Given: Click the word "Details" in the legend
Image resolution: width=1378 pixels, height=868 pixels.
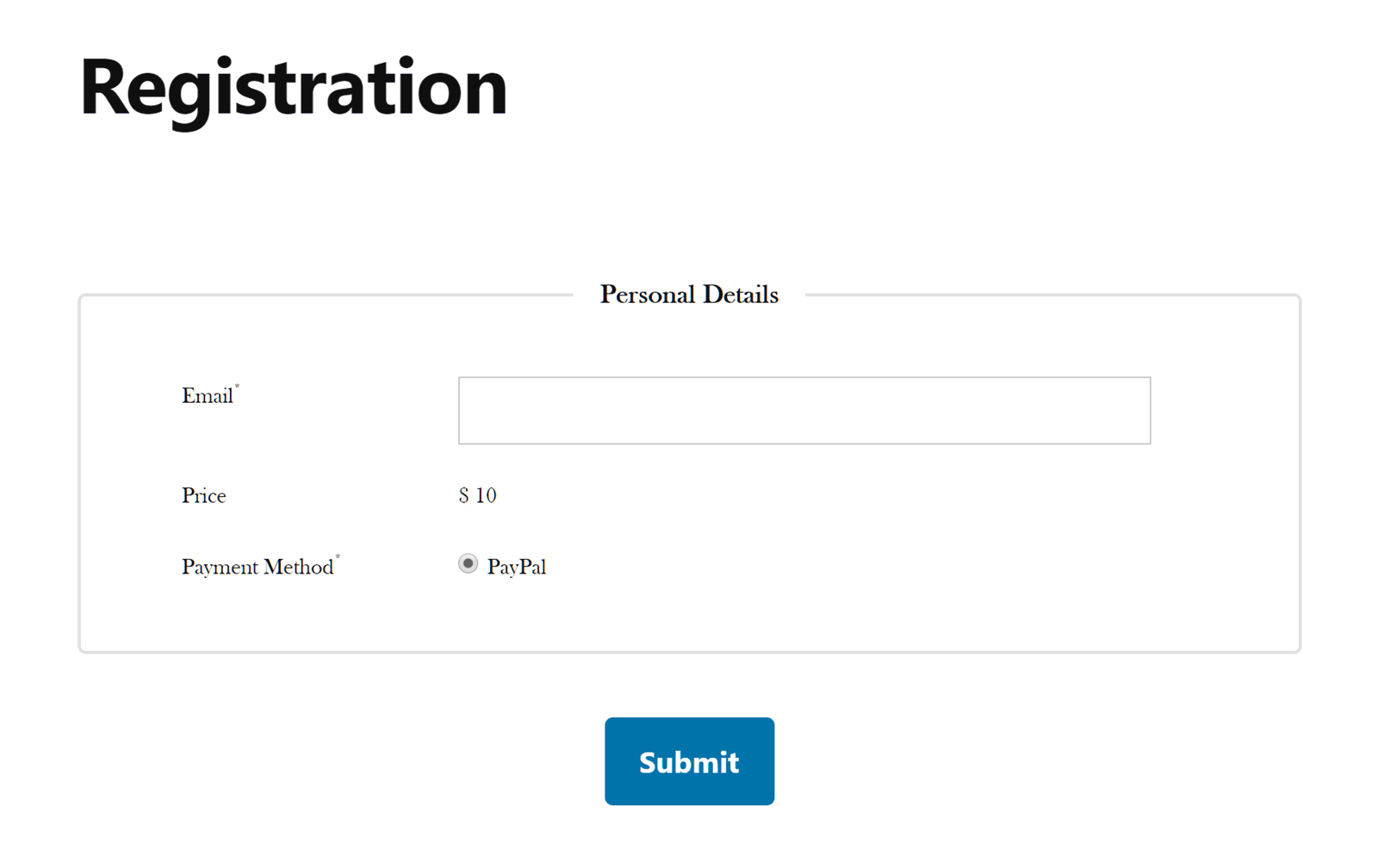Looking at the screenshot, I should [741, 294].
